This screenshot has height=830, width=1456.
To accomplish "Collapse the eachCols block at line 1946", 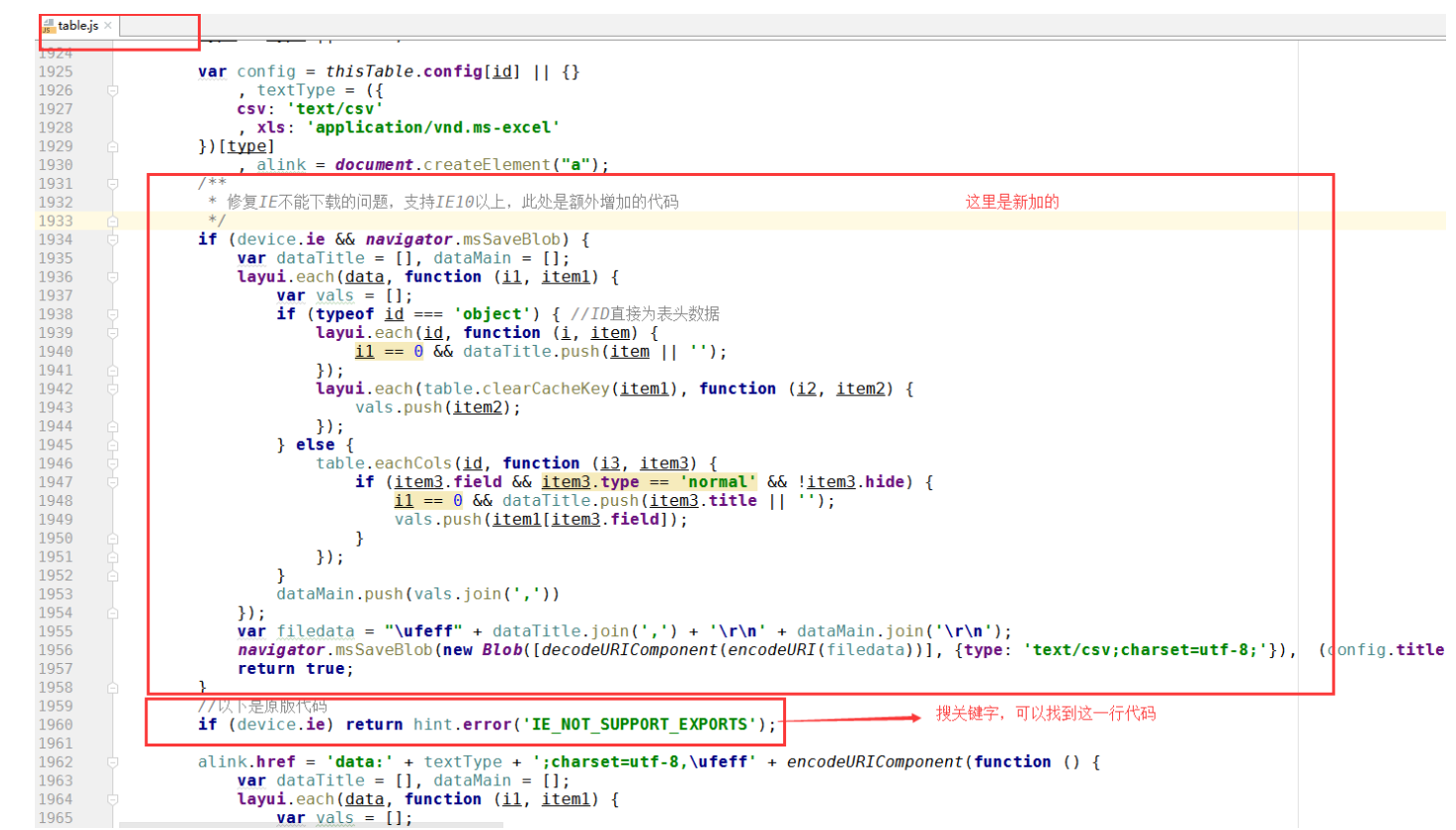I will point(112,463).
